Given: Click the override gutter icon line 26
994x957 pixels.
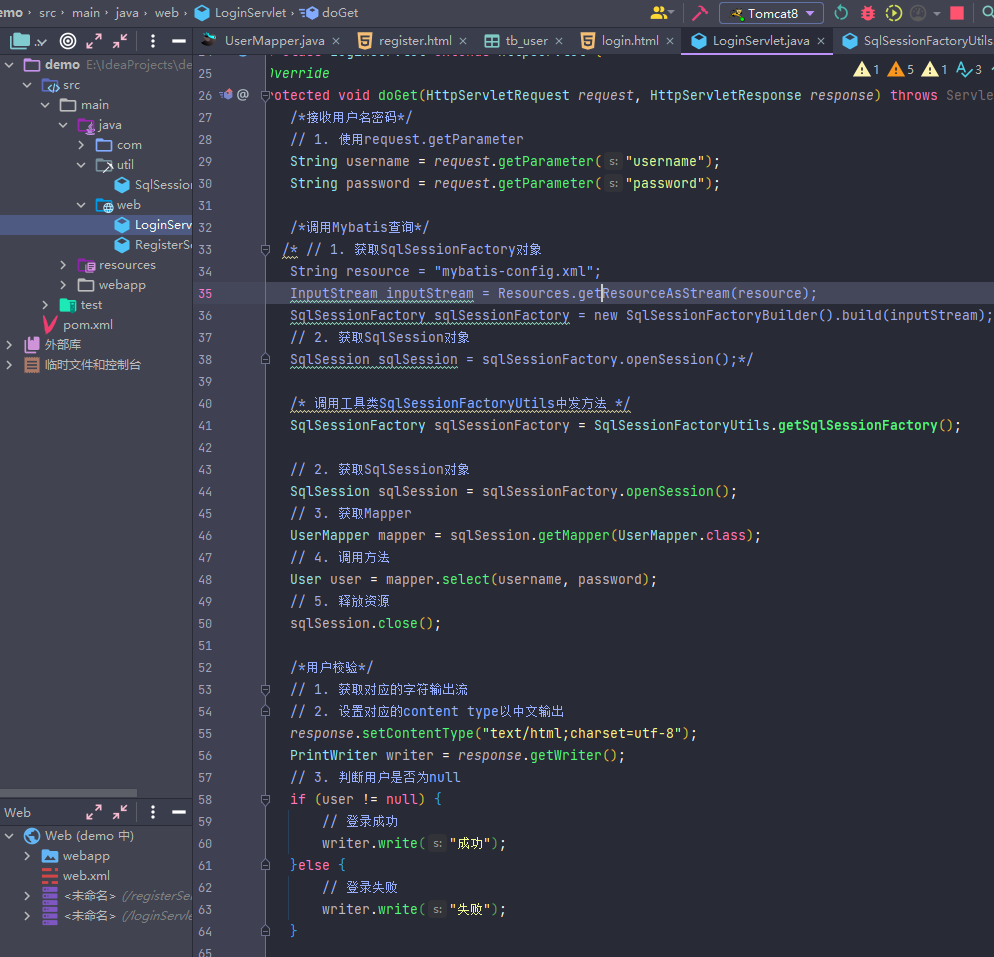Looking at the screenshot, I should (x=226, y=95).
